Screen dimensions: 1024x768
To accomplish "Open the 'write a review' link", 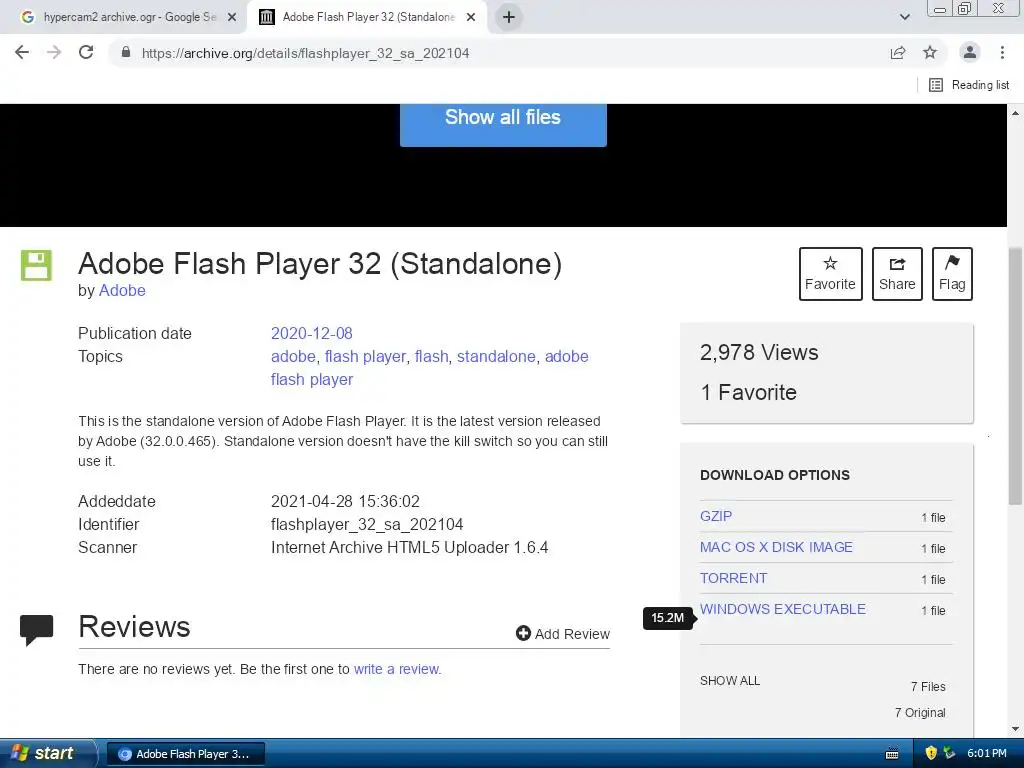I will (396, 669).
